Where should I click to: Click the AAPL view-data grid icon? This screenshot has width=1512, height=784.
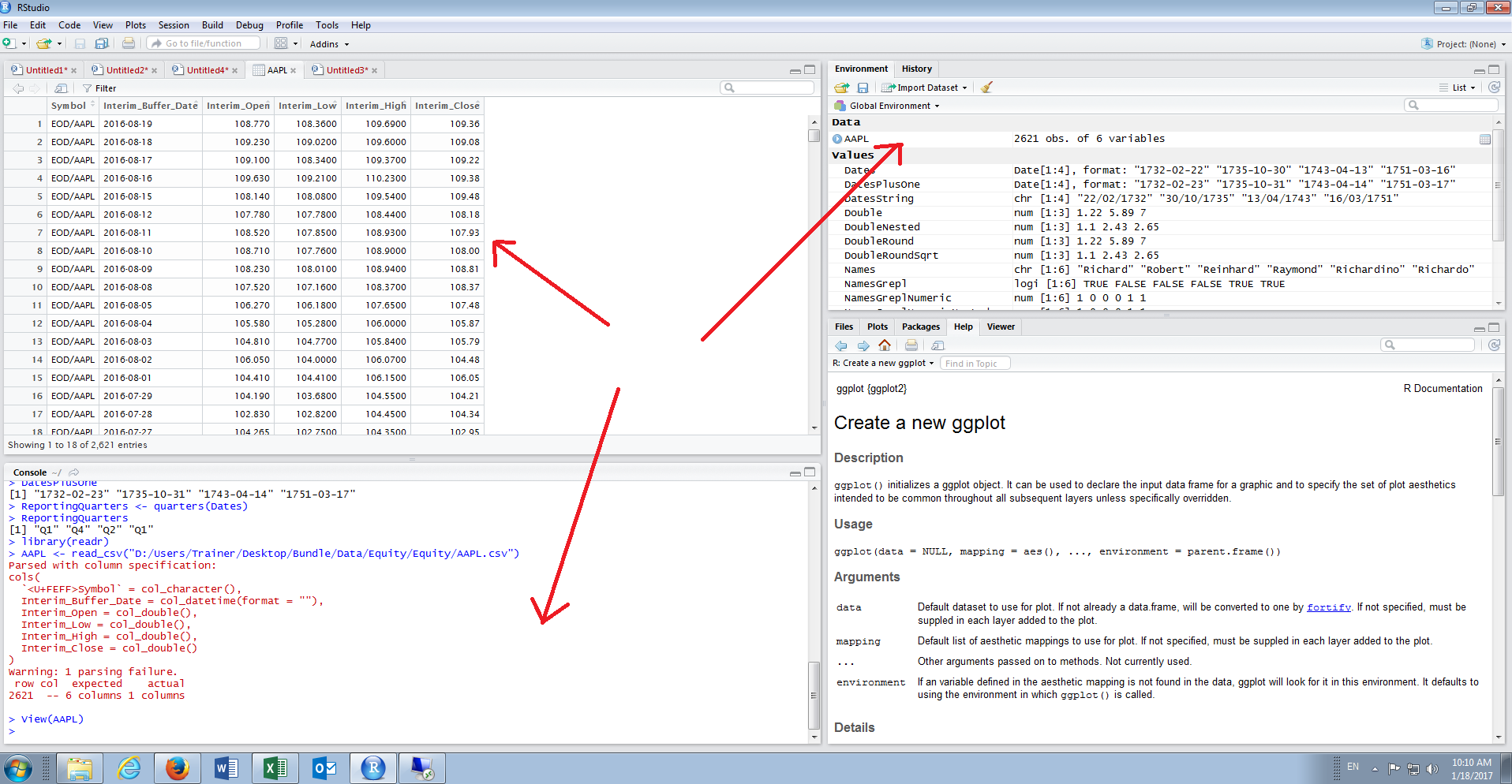(1484, 139)
